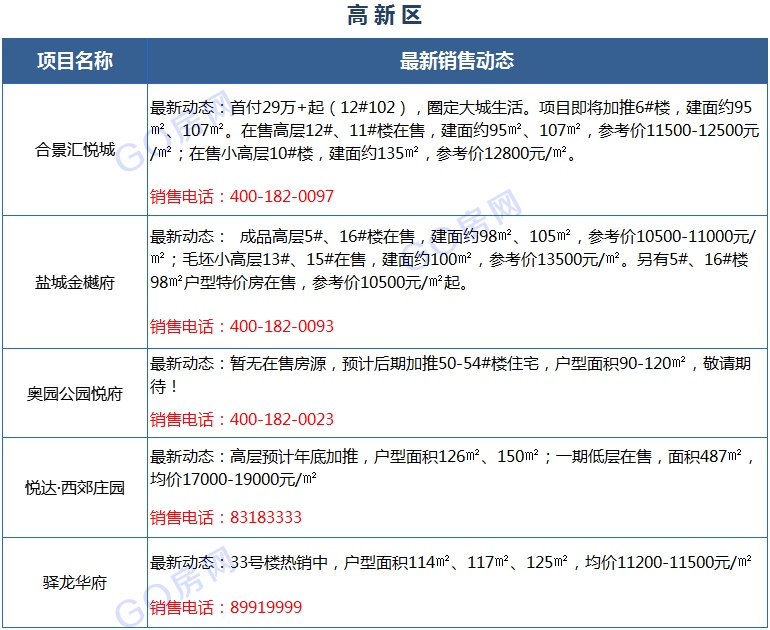Viewport: 770px width, 630px height.
Task: Click the text 33号楼热销中
Action: [279, 562]
